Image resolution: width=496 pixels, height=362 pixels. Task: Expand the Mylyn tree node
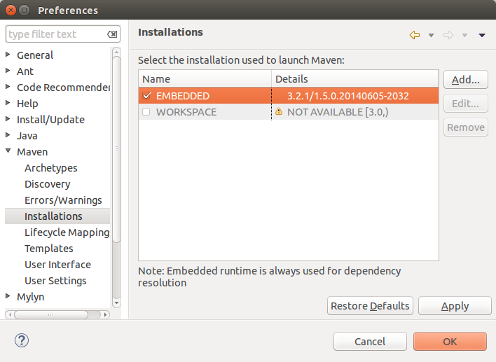[8, 296]
